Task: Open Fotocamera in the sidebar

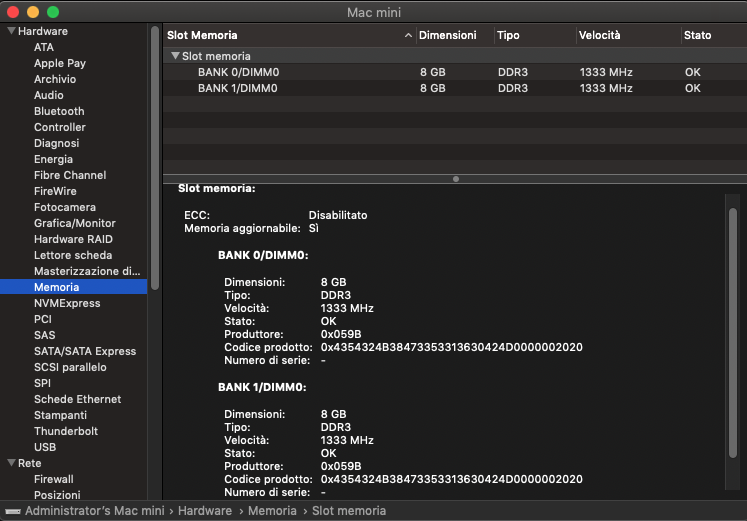Action: pos(65,207)
